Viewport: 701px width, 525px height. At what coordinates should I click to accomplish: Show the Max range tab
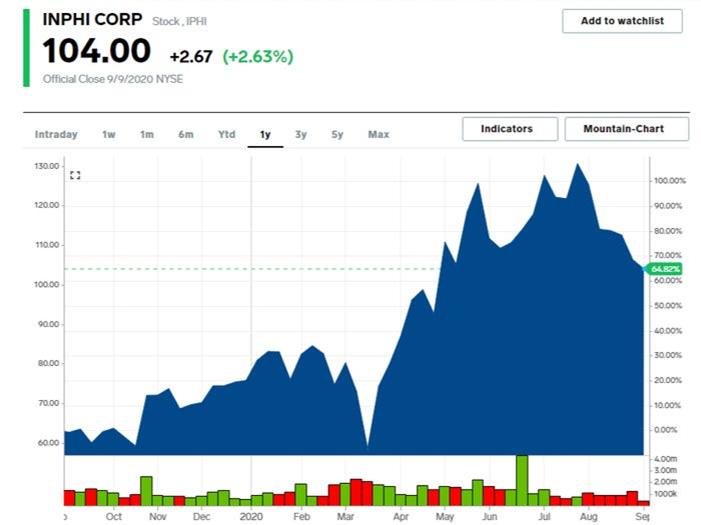tap(379, 134)
